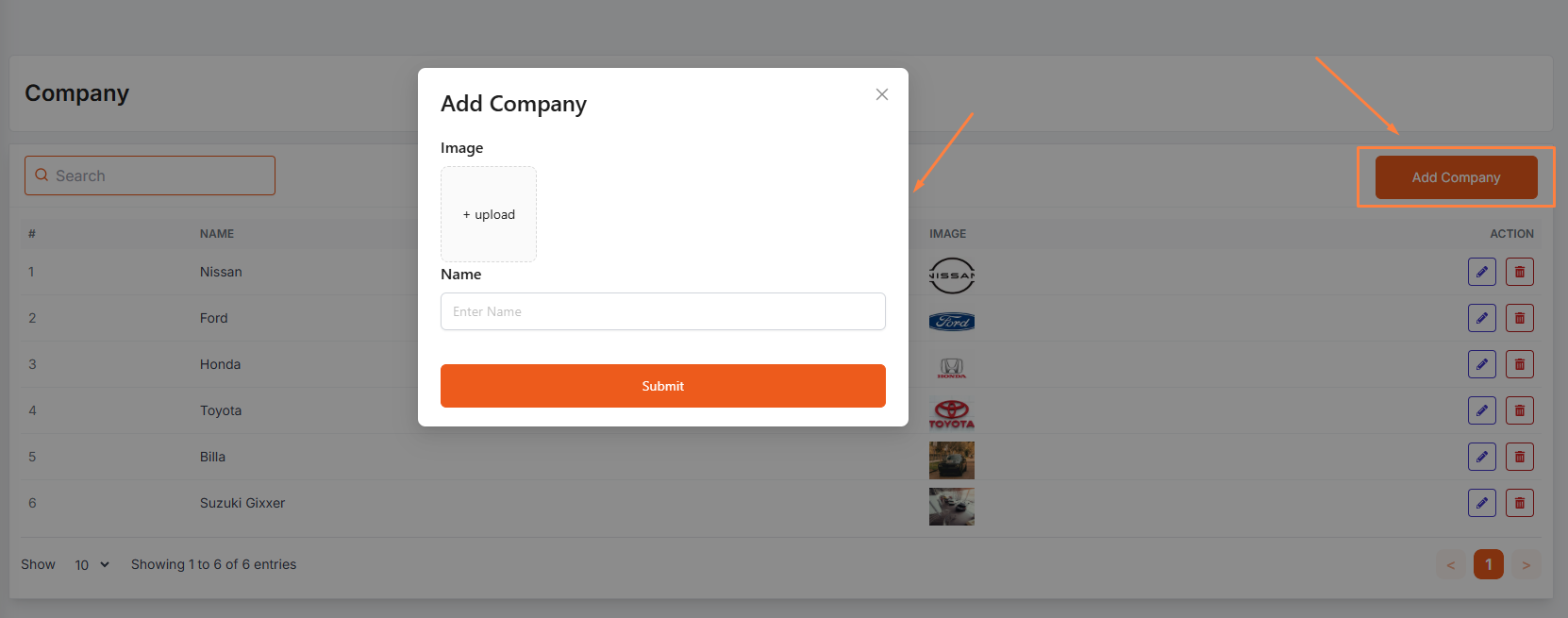Click the trash icon for Nissan
The width and height of the screenshot is (1568, 618).
1519,272
